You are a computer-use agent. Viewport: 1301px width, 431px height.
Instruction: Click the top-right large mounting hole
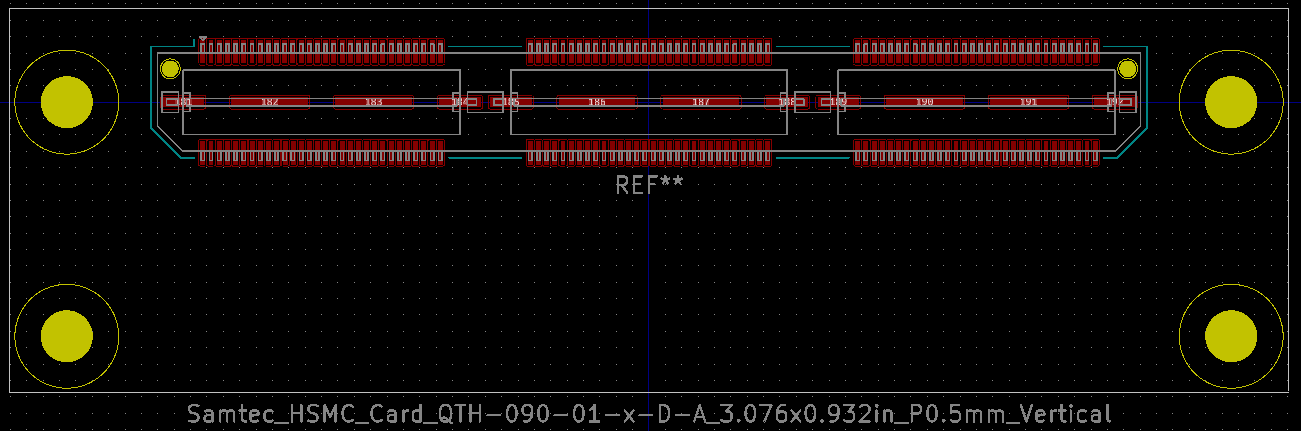click(x=1230, y=102)
